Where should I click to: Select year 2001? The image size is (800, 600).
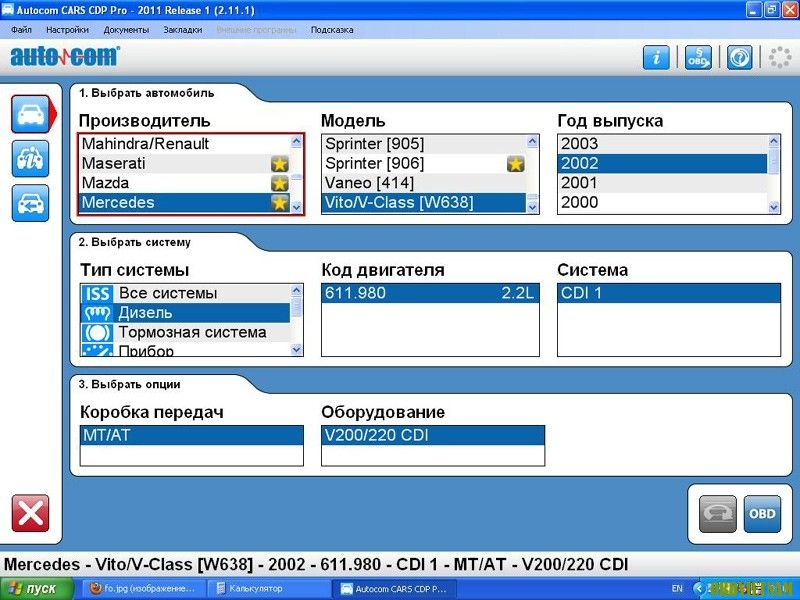pyautogui.click(x=663, y=183)
